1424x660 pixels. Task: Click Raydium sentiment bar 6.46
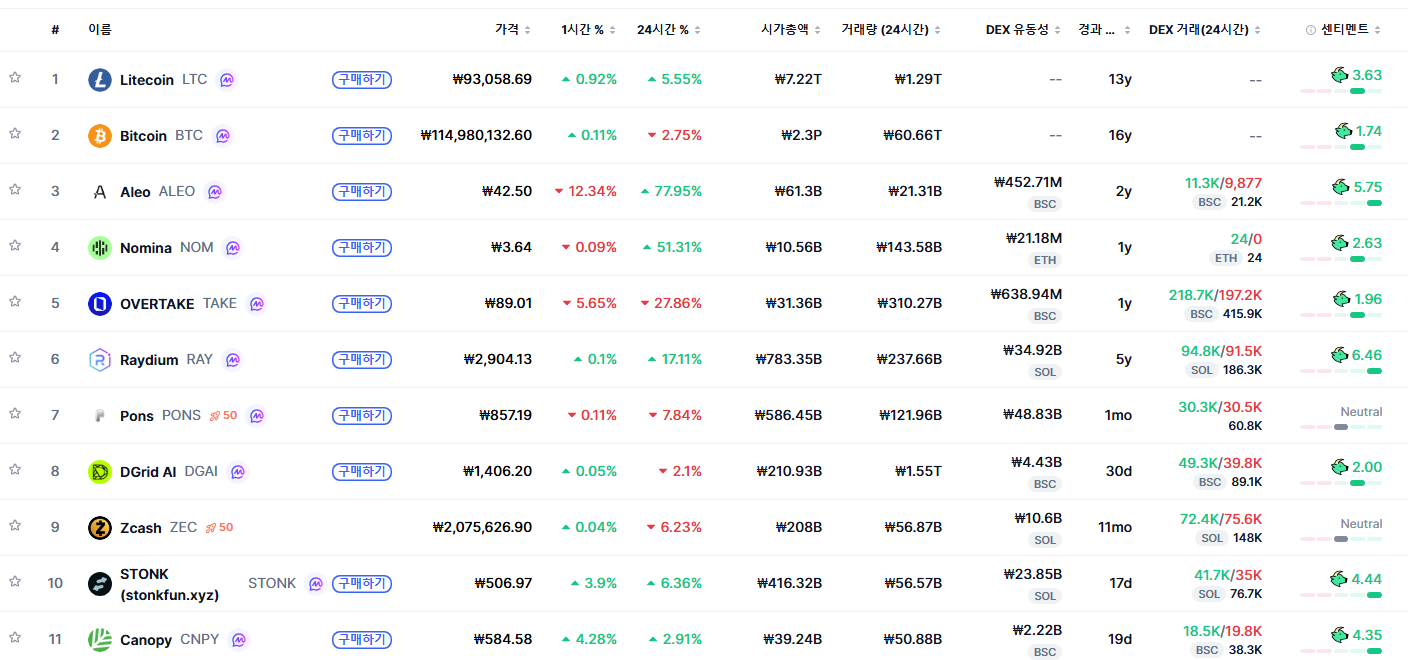pyautogui.click(x=1341, y=371)
